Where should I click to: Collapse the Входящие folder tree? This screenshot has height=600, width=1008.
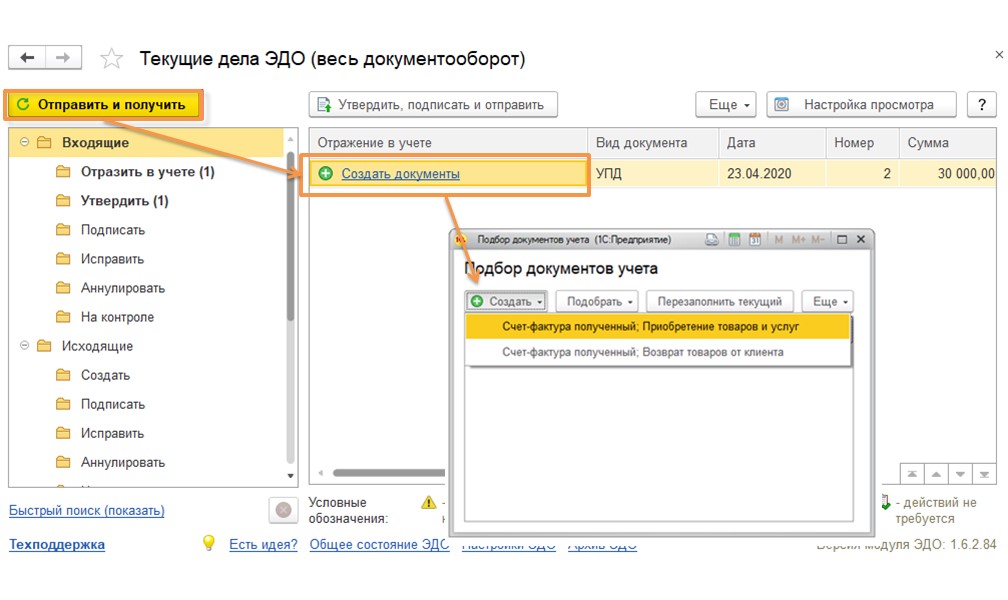[24, 143]
